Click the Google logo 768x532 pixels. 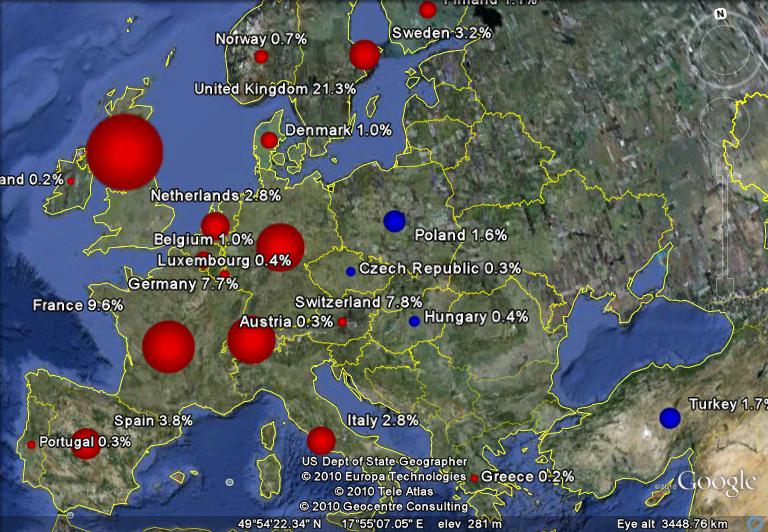point(716,483)
